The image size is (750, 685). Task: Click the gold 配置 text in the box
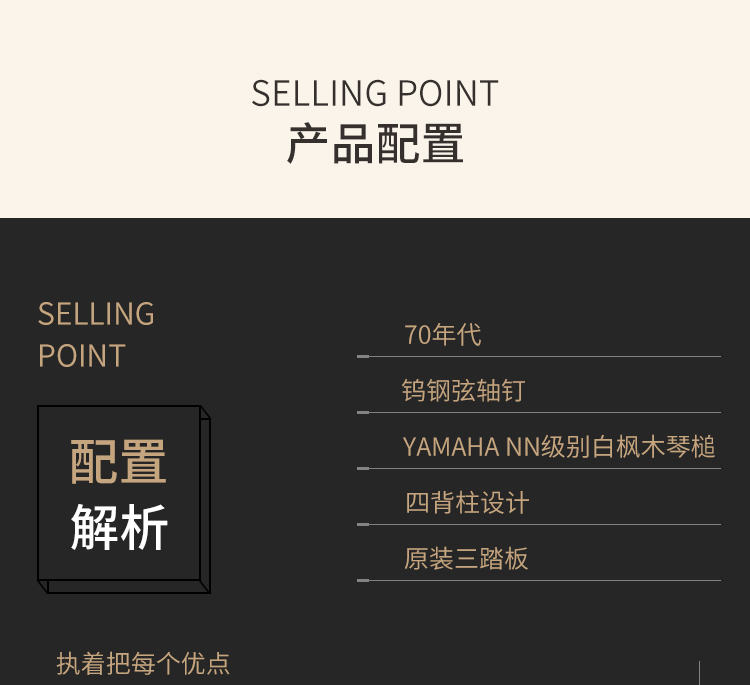click(x=118, y=462)
